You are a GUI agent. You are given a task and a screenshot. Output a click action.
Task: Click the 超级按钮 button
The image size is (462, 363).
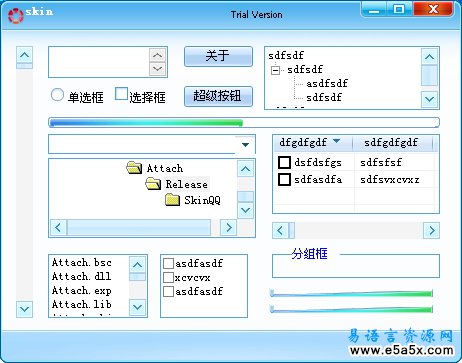(x=218, y=96)
